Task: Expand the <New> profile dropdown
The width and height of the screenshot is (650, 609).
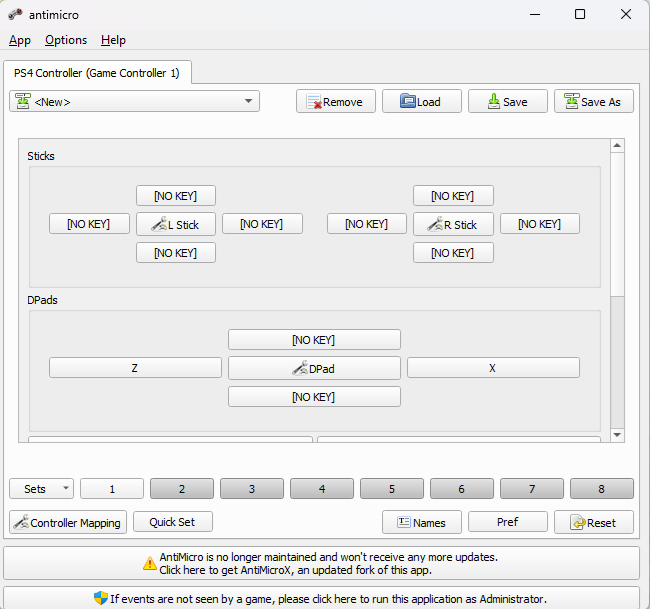Action: pos(134,101)
